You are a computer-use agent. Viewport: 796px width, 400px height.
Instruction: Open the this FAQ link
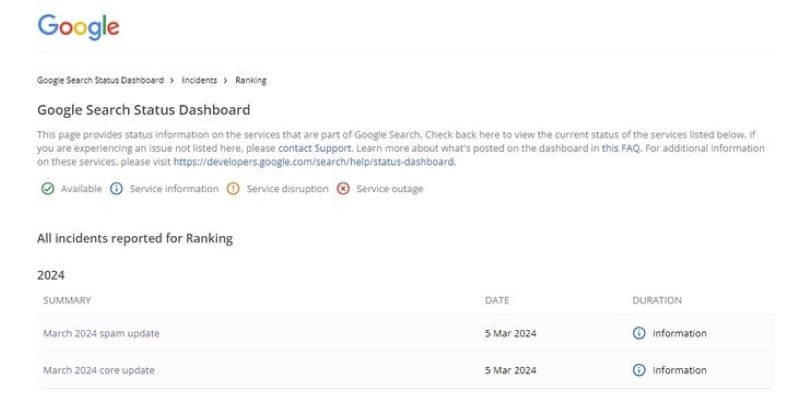620,148
